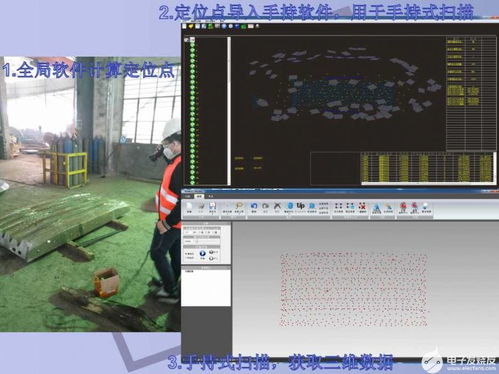Image resolution: width=499 pixels, height=374 pixels.
Task: Click the red-X delete markers icon
Action: 362,206
